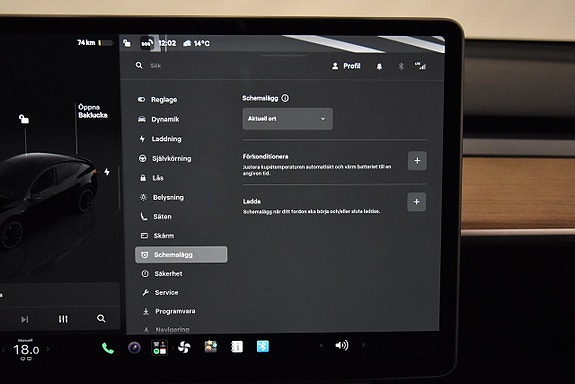Tap the 18.0 cabin temperature setting
This screenshot has width=575, height=384.
pyautogui.click(x=26, y=350)
